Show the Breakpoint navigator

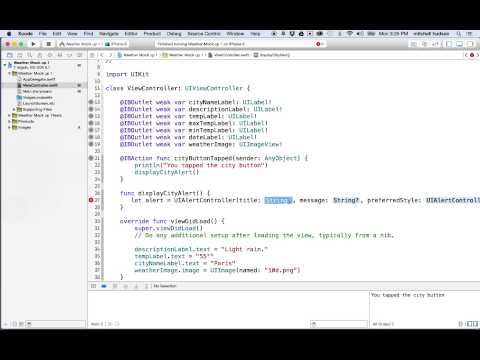(x=70, y=55)
